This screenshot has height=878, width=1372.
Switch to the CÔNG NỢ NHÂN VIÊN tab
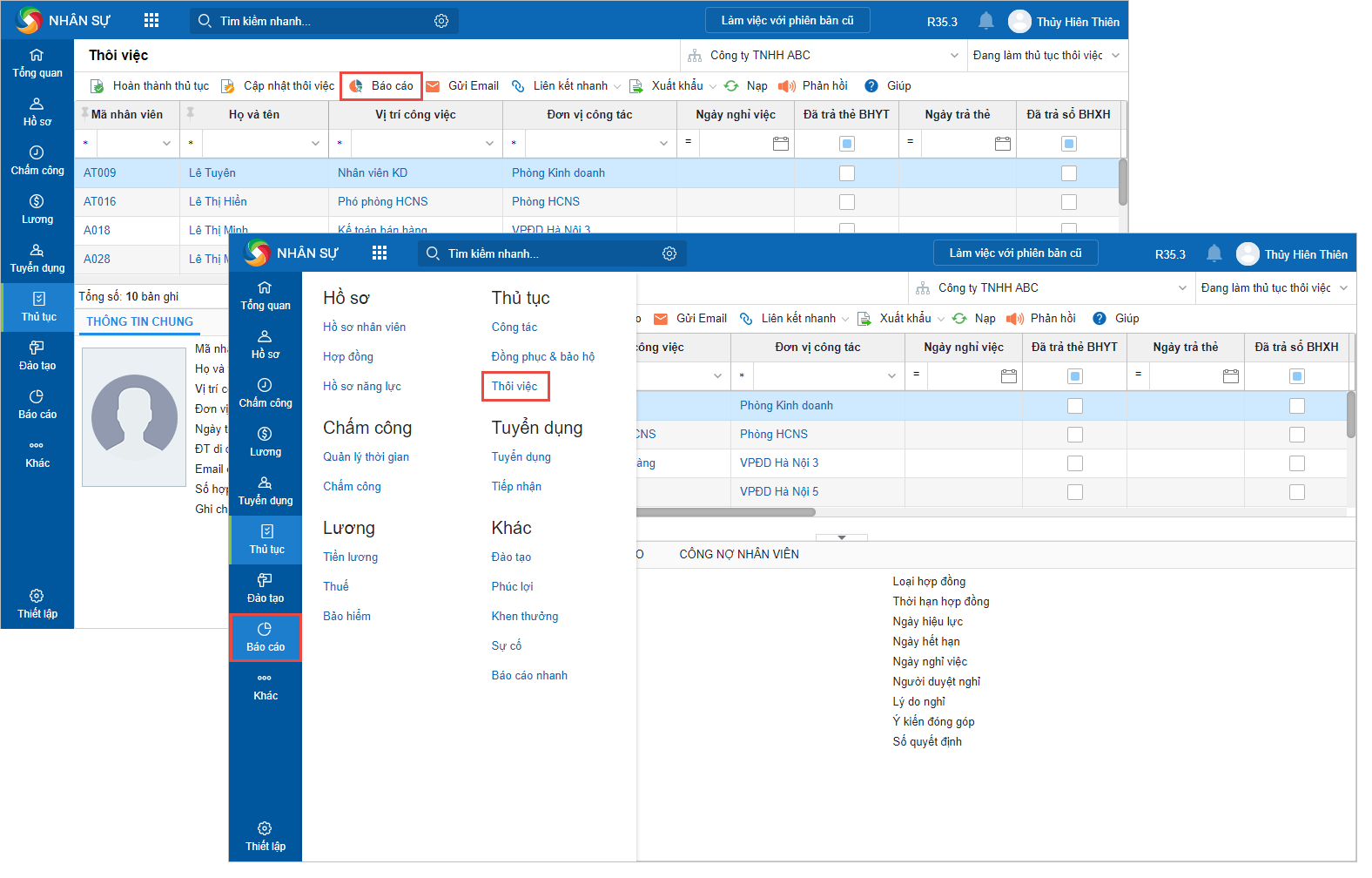738,554
